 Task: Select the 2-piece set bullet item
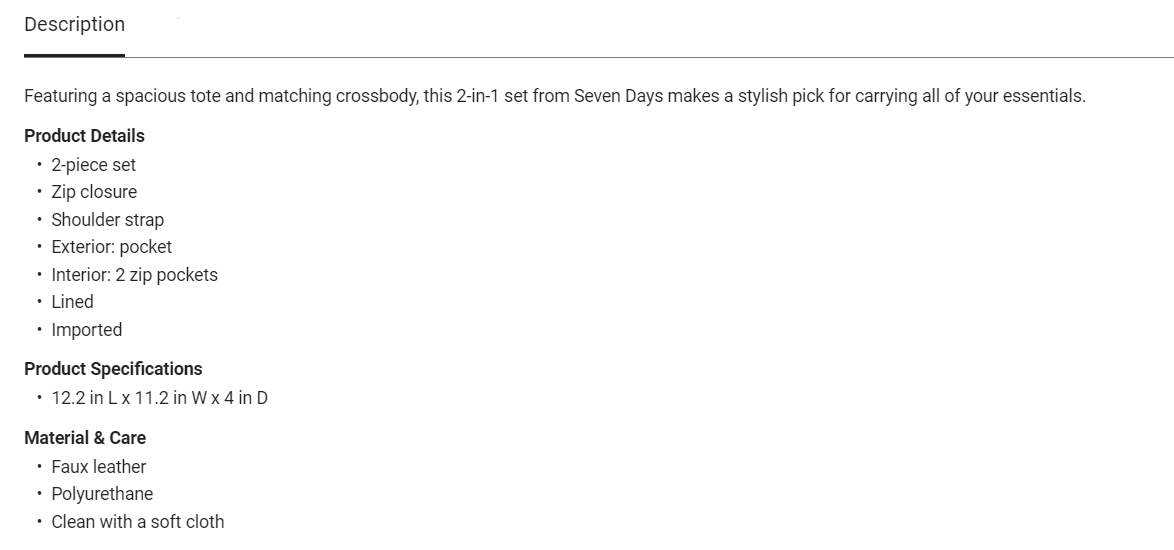point(93,165)
